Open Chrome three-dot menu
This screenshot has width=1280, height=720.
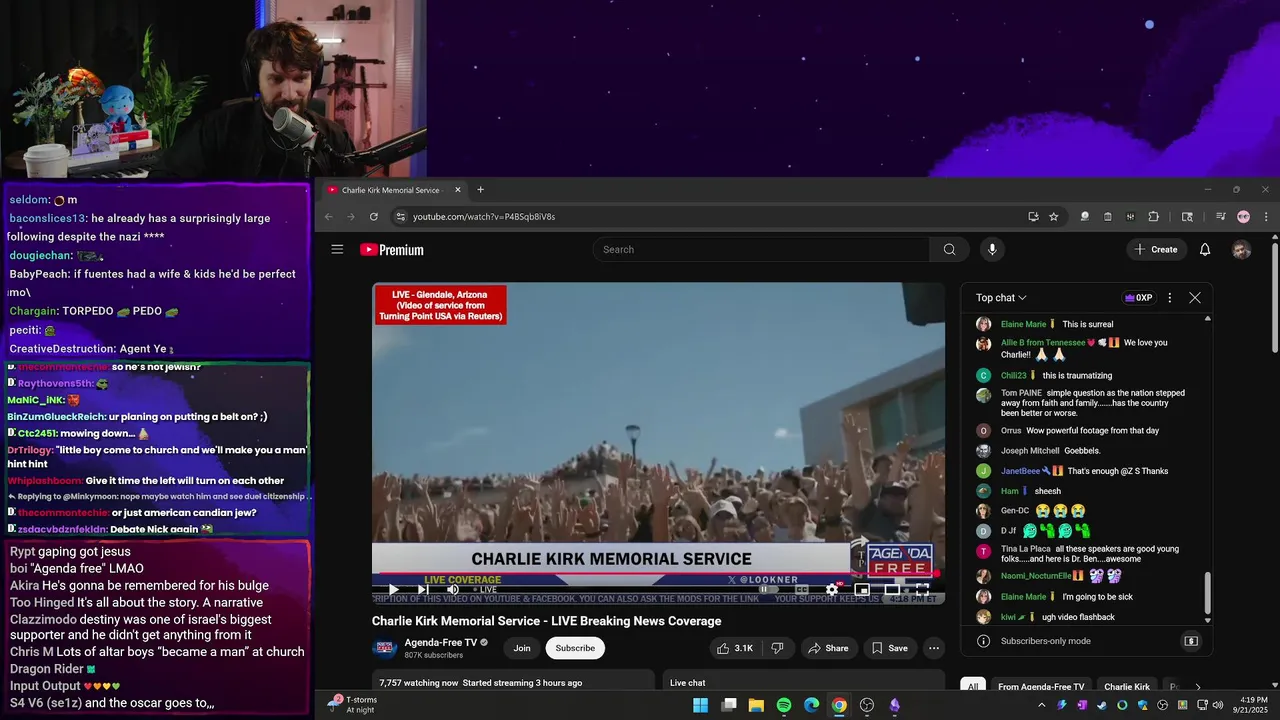(x=1266, y=216)
